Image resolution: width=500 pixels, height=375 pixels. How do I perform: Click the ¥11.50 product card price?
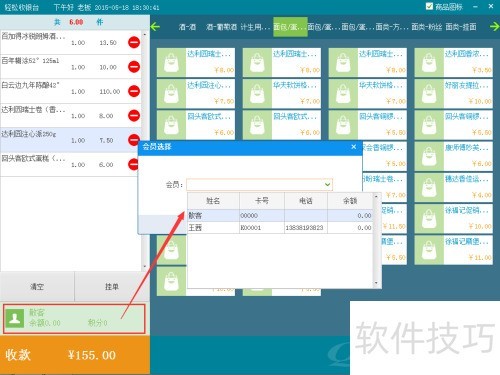coord(394,226)
